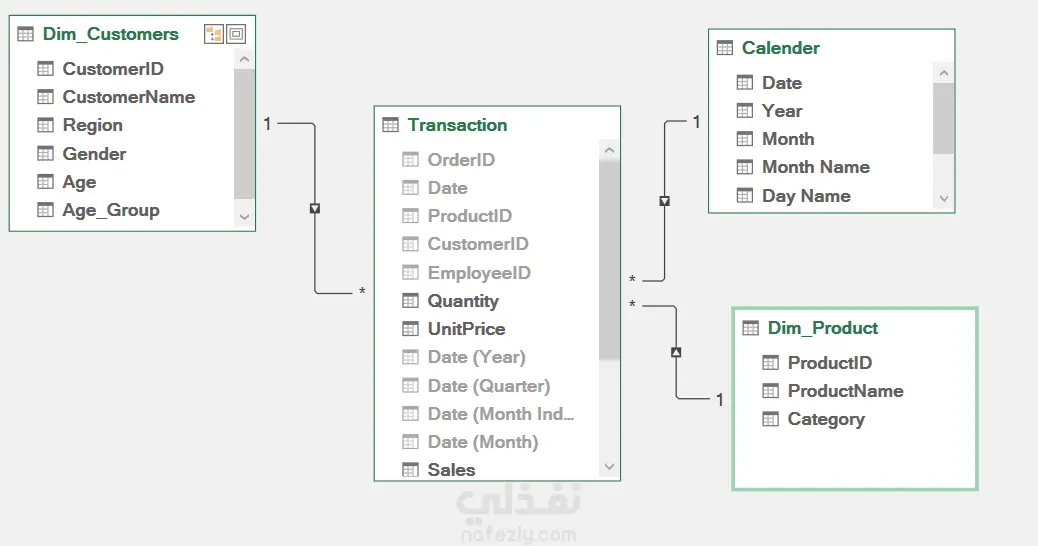Click the Transaction table vertical scrollbar thumb
1038x546 pixels.
point(609,260)
